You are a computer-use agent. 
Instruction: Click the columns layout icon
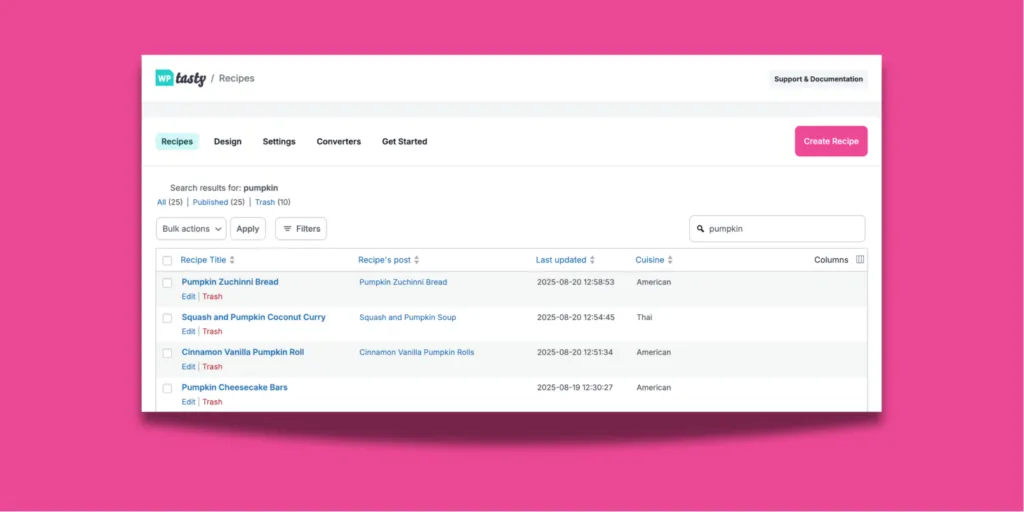point(860,260)
